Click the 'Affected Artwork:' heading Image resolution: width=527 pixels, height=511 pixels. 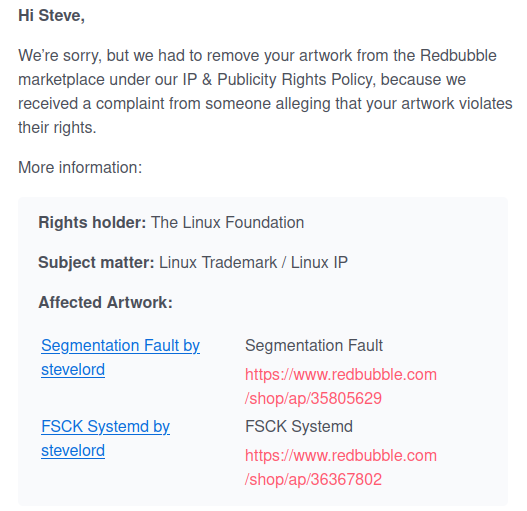click(x=106, y=302)
